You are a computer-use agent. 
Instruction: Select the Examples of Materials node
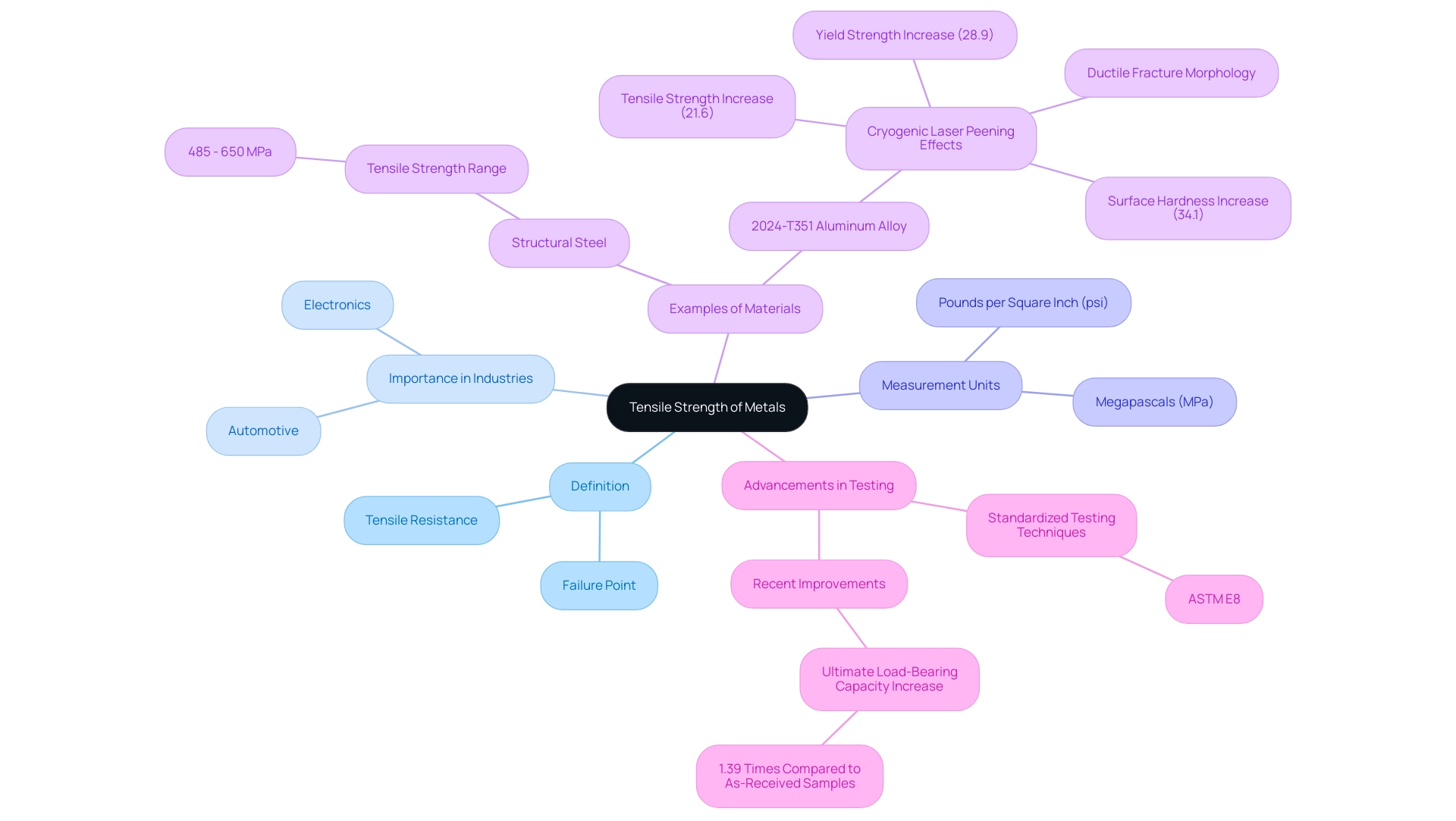pos(735,307)
